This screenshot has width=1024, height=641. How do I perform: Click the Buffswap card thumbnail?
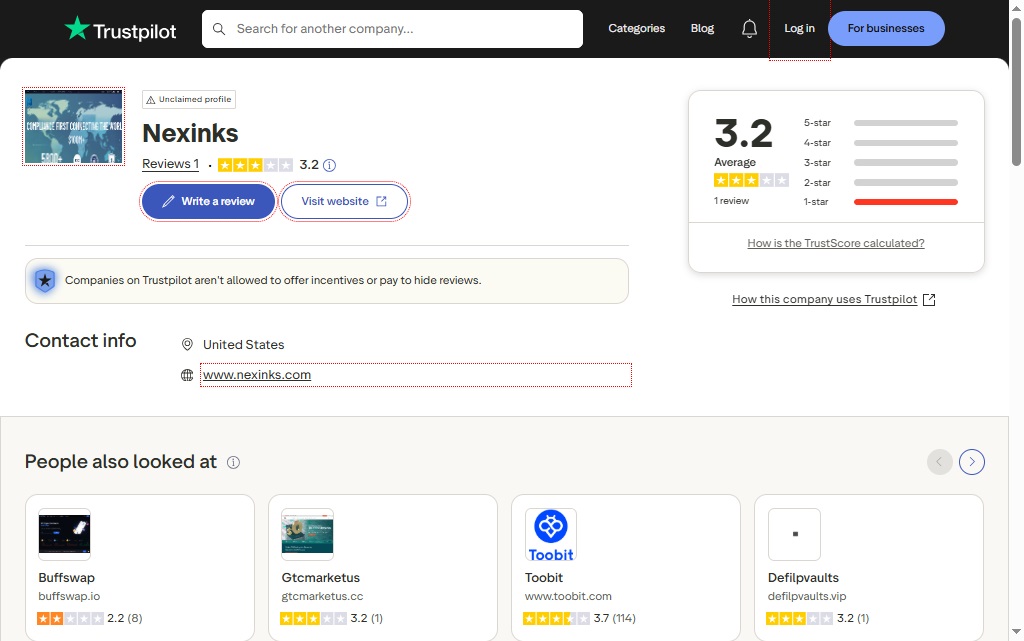[64, 534]
